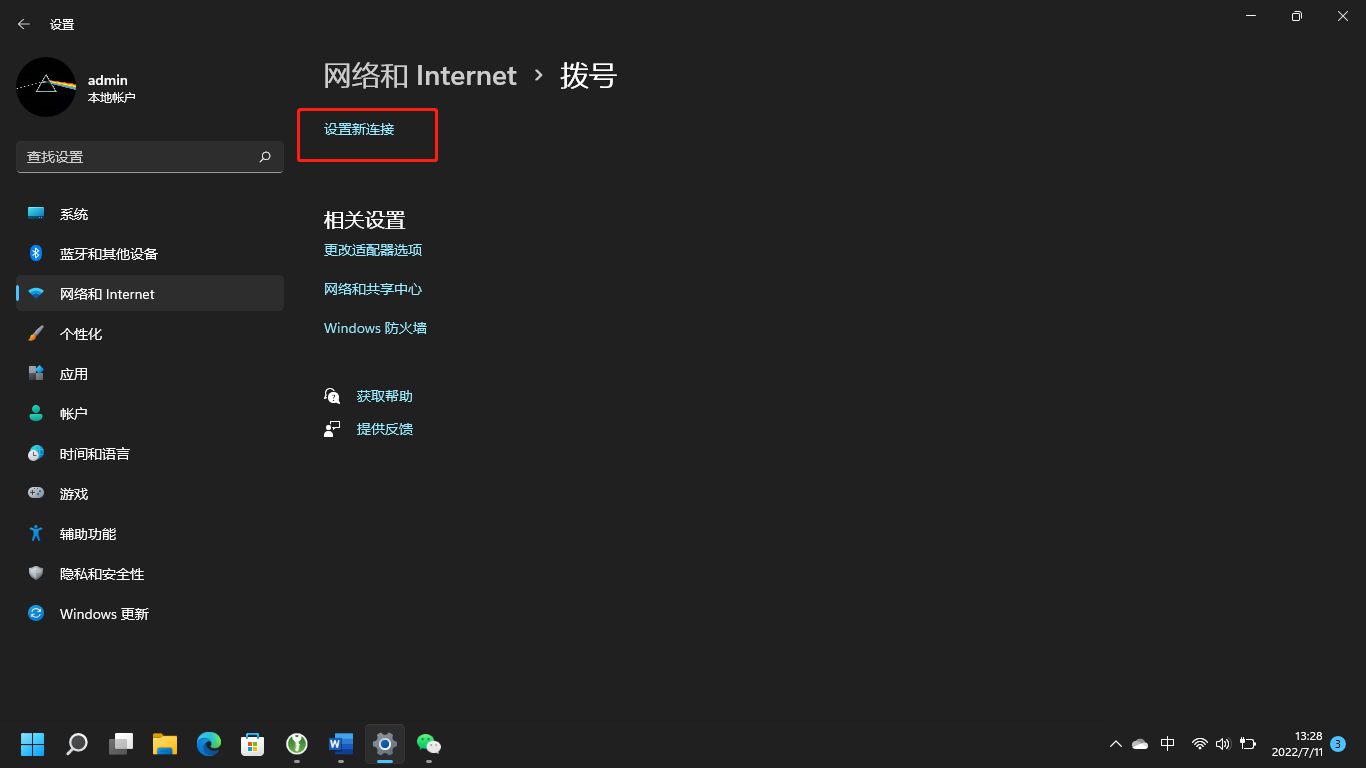Click the admin account profile picture
Viewport: 1366px width, 768px height.
click(46, 87)
